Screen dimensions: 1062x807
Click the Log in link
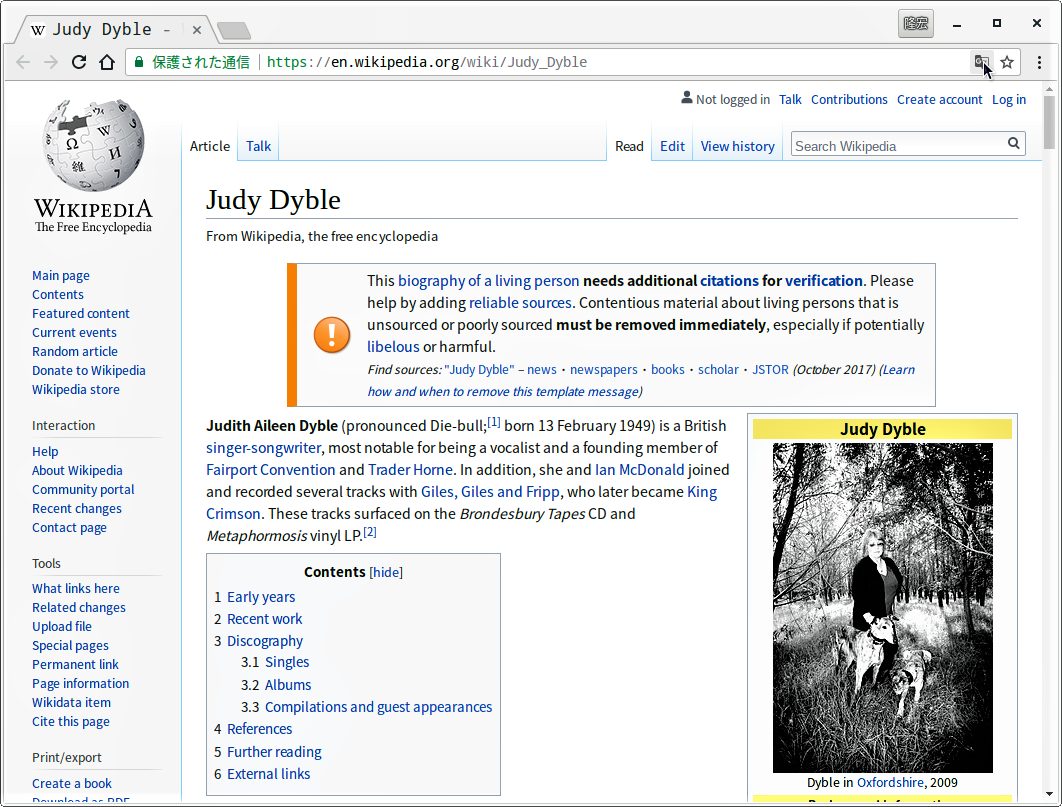(1008, 100)
